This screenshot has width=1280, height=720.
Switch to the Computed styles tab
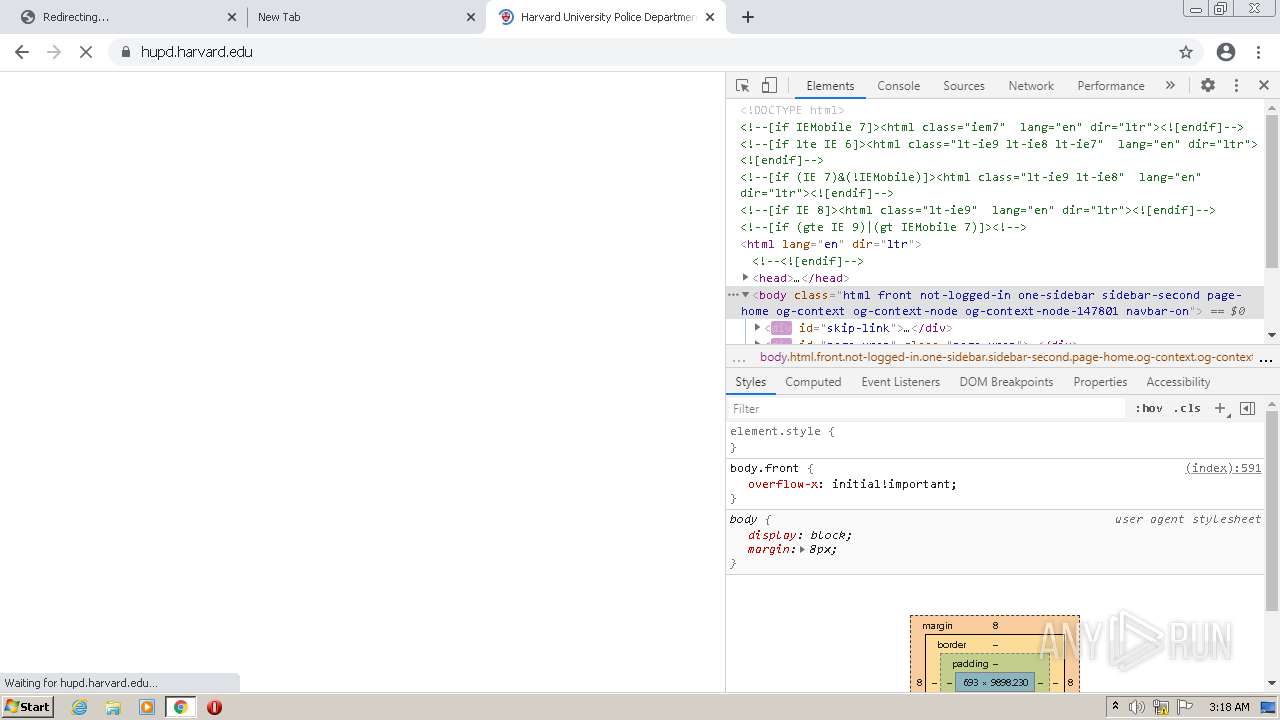click(813, 382)
